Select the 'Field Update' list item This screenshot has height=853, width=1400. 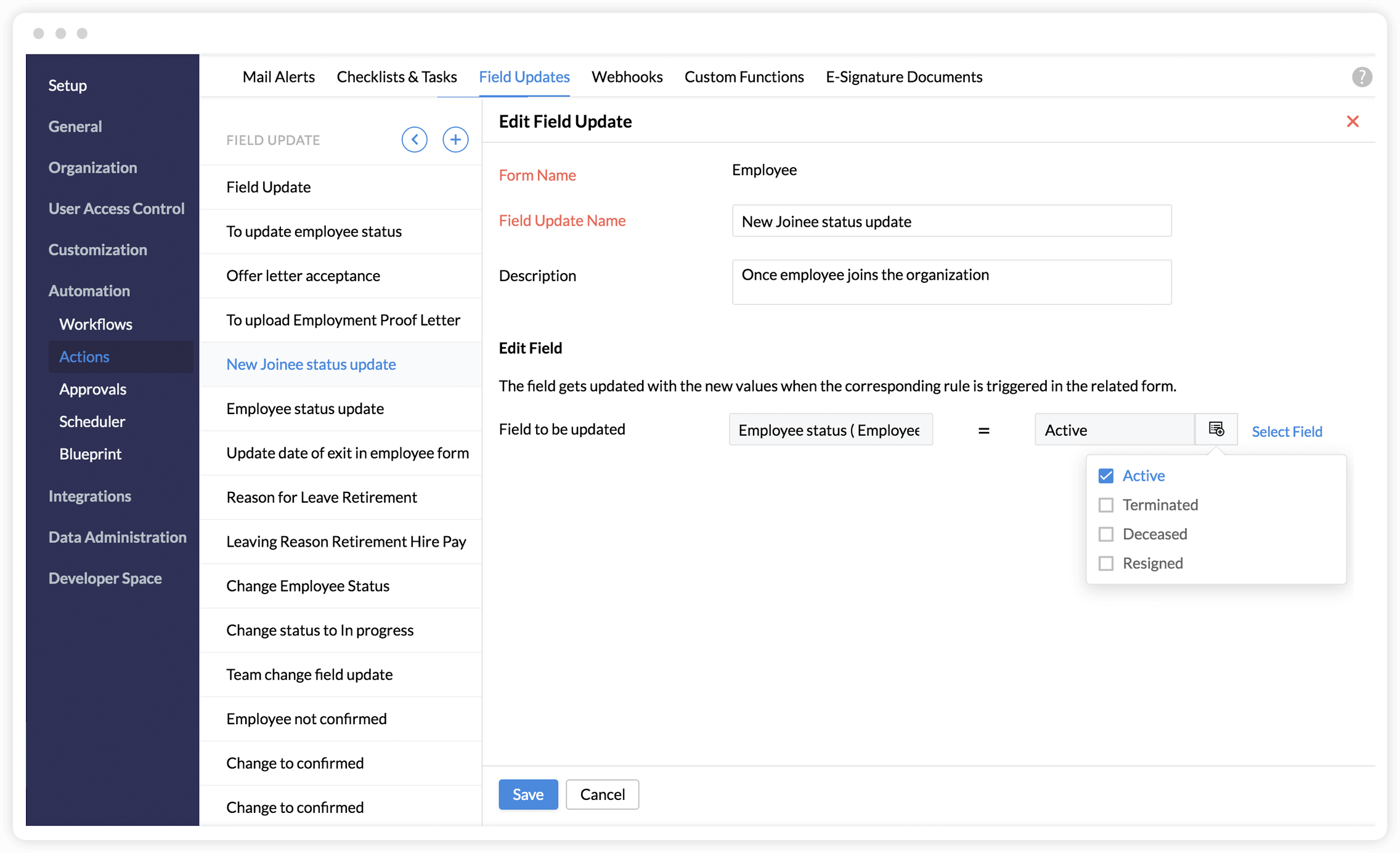point(341,187)
